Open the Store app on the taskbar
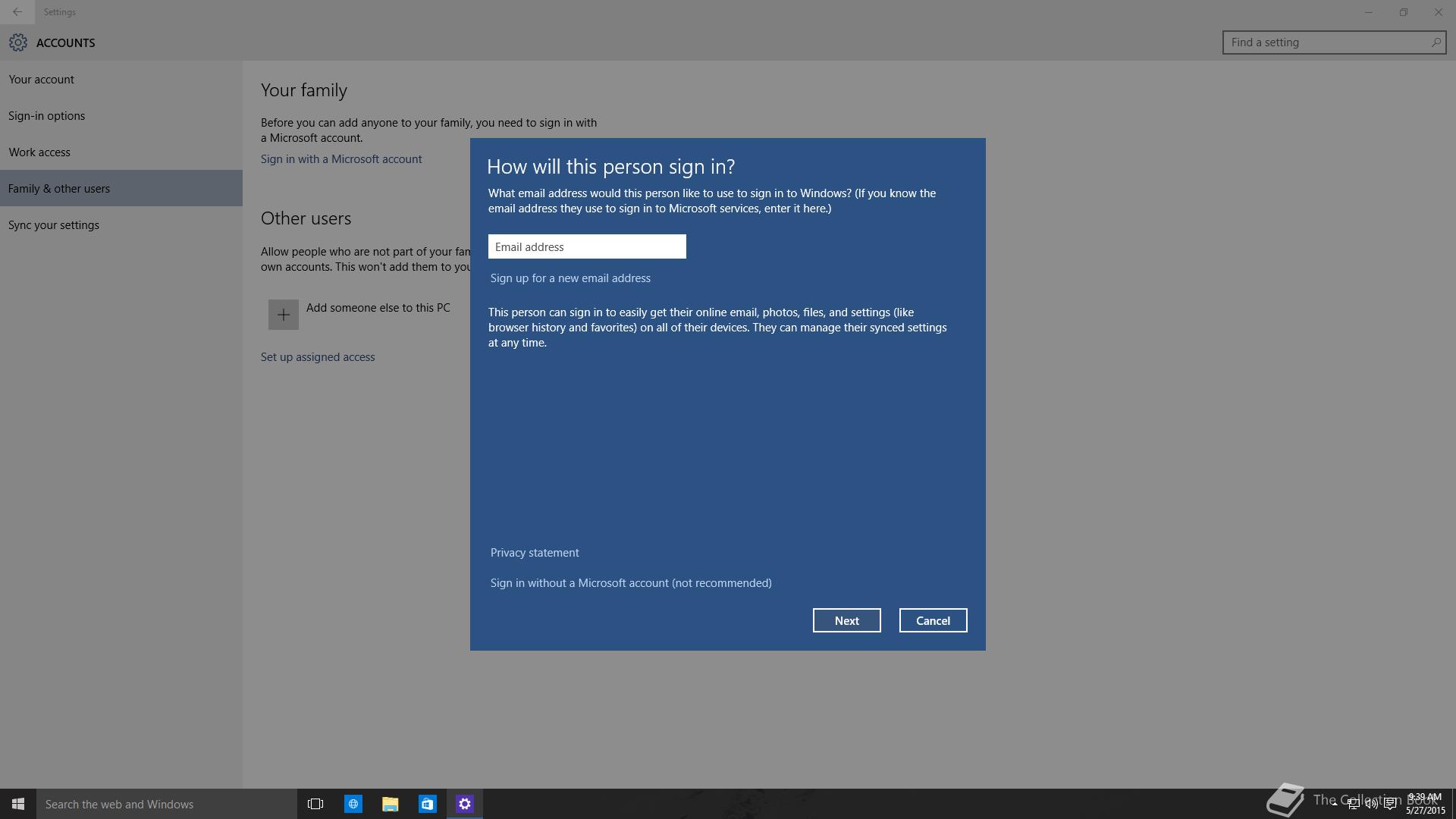Screen dimensions: 1456x819 tap(427, 804)
